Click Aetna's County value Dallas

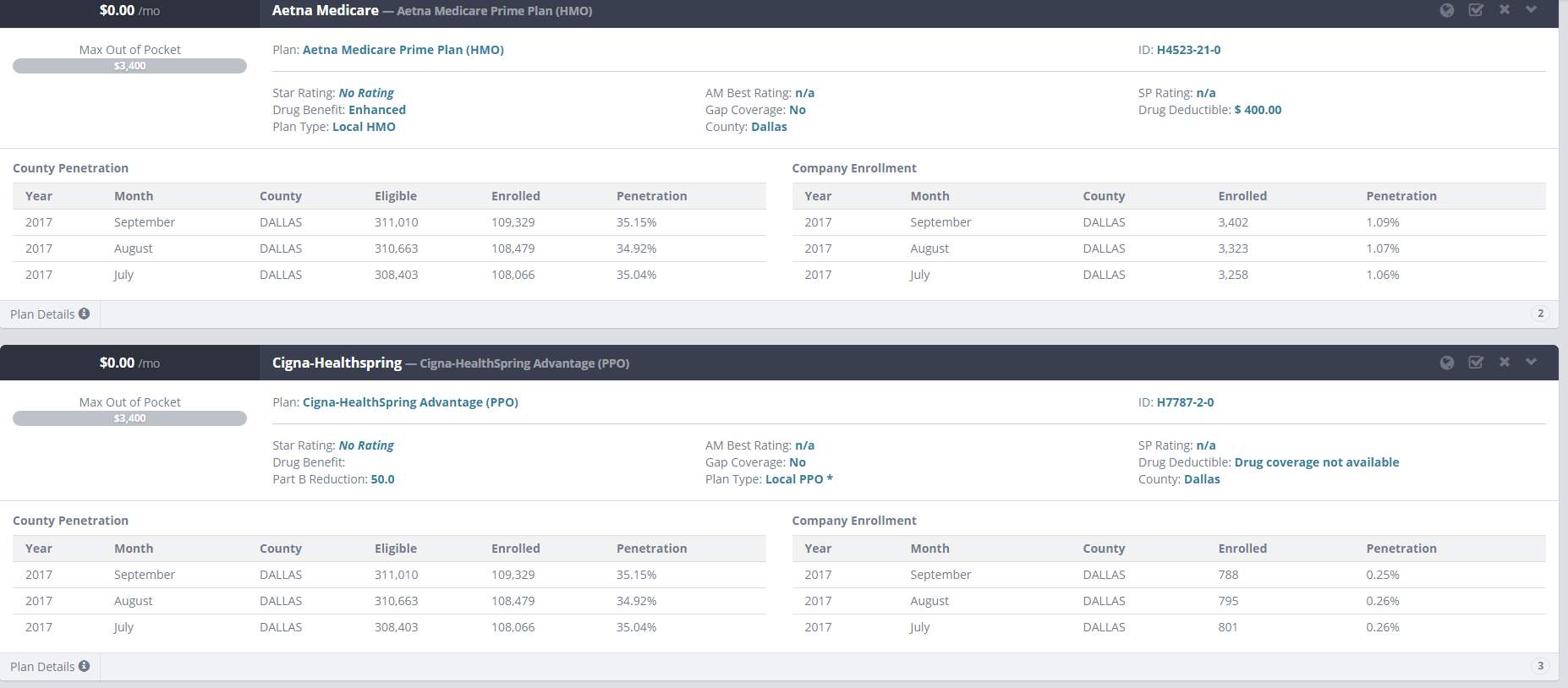click(x=769, y=127)
